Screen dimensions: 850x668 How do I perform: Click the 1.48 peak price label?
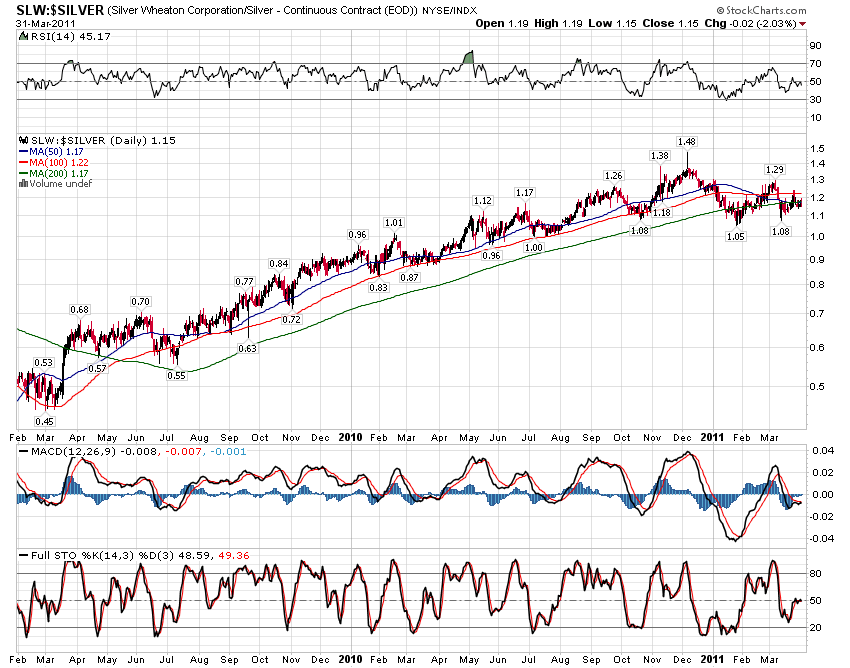(686, 142)
